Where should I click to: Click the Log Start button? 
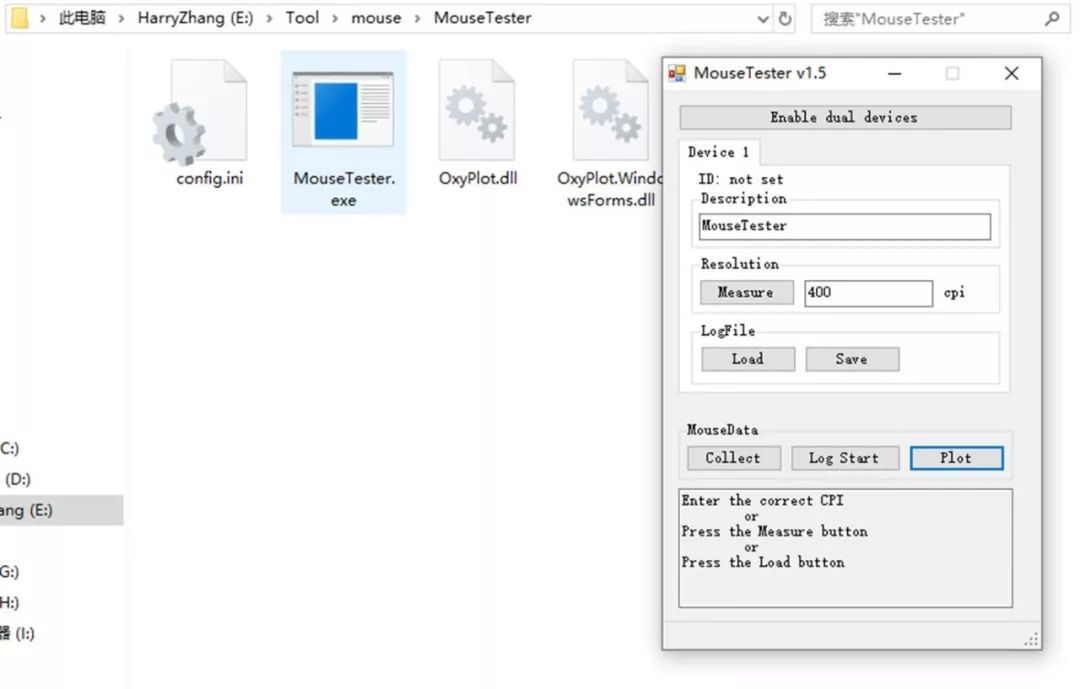click(845, 458)
